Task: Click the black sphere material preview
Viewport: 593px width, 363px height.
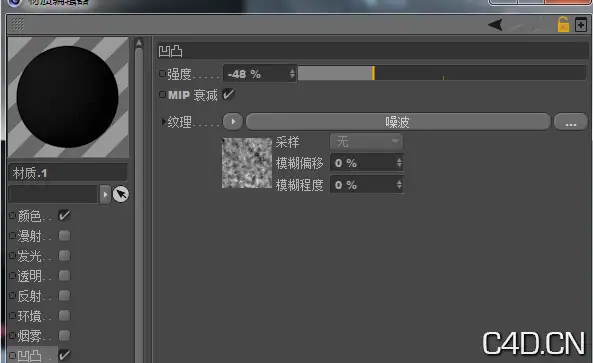Action: click(68, 97)
